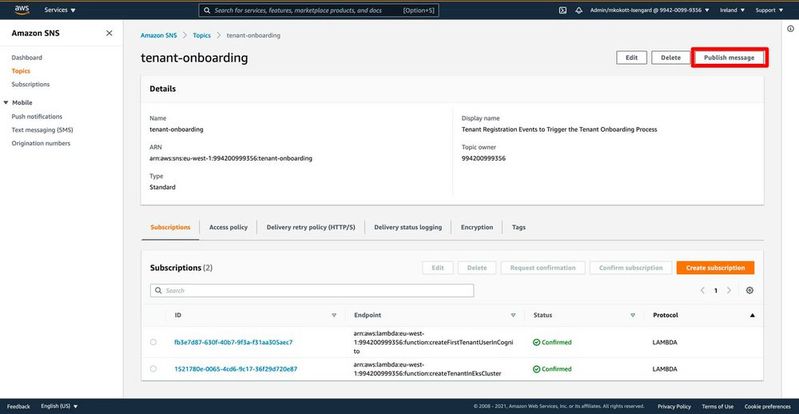The height and width of the screenshot is (414, 799).
Task: Open the notifications bell
Action: click(x=579, y=10)
